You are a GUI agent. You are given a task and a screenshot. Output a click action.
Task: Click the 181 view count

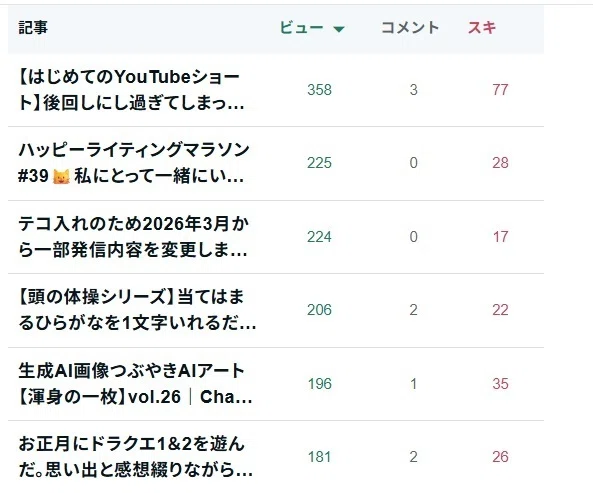[320, 457]
